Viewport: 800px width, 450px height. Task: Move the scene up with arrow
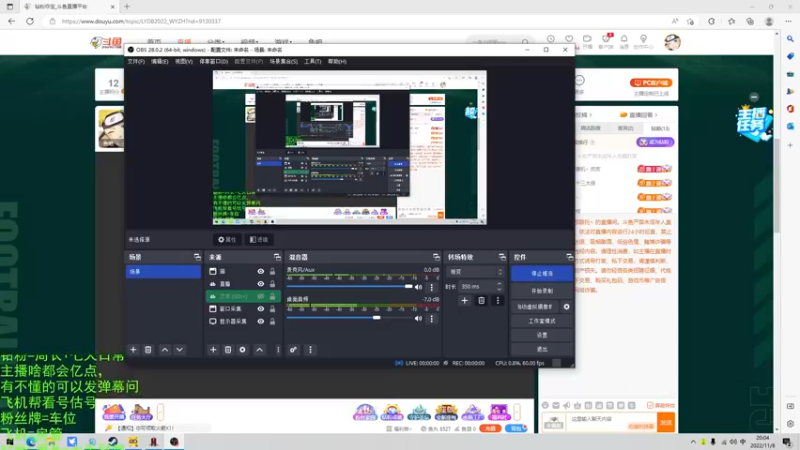(165, 349)
